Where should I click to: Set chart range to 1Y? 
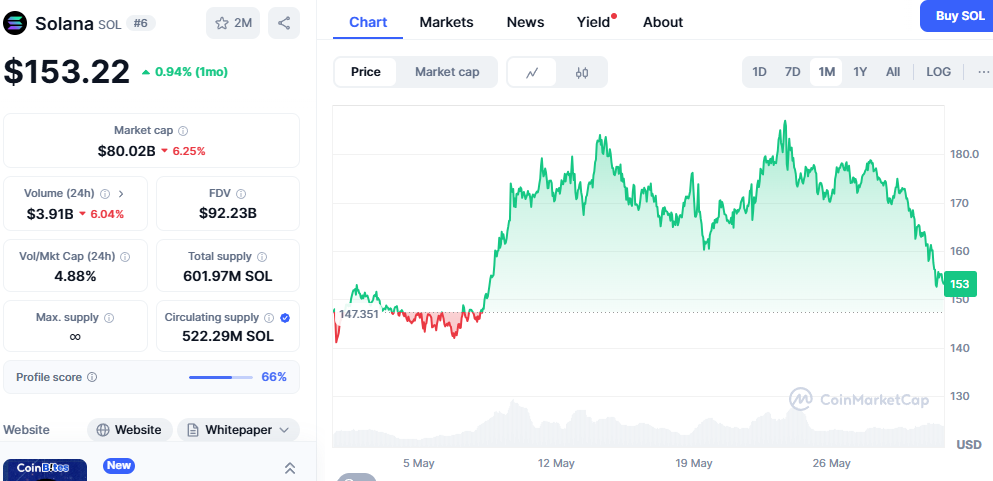(x=860, y=72)
